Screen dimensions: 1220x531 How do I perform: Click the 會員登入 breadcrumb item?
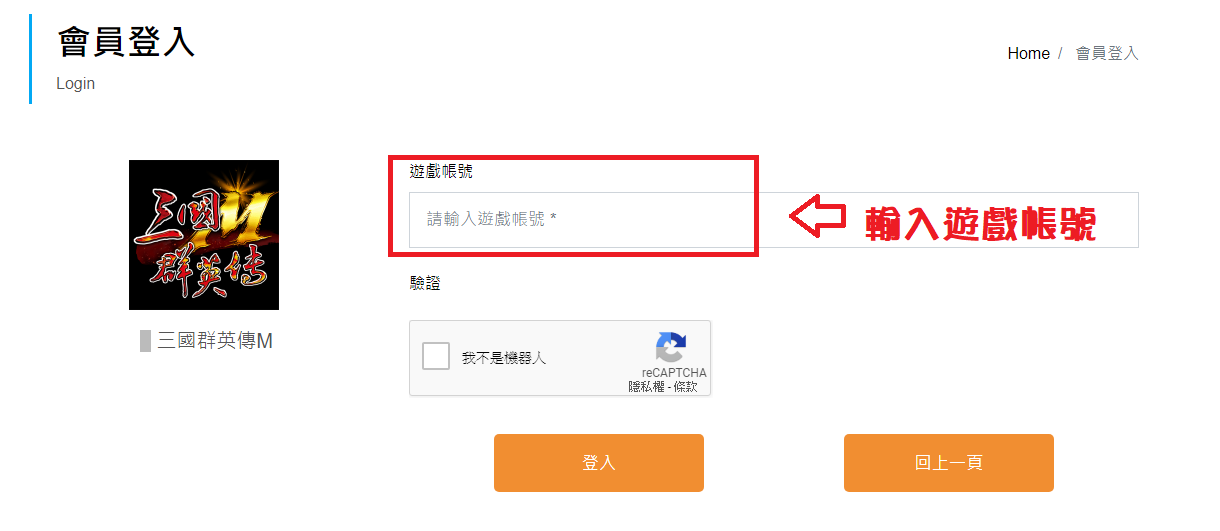pos(1107,54)
